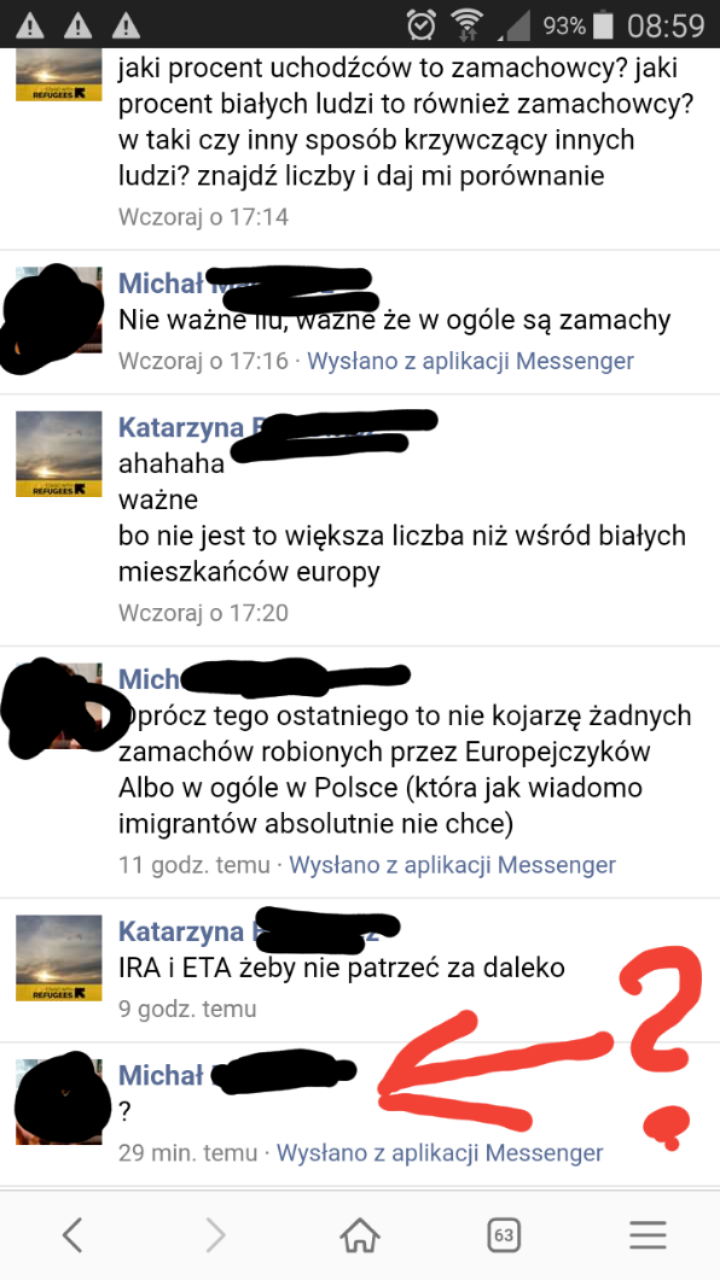Tap Messenger link under the 17:16 comment

(470, 361)
